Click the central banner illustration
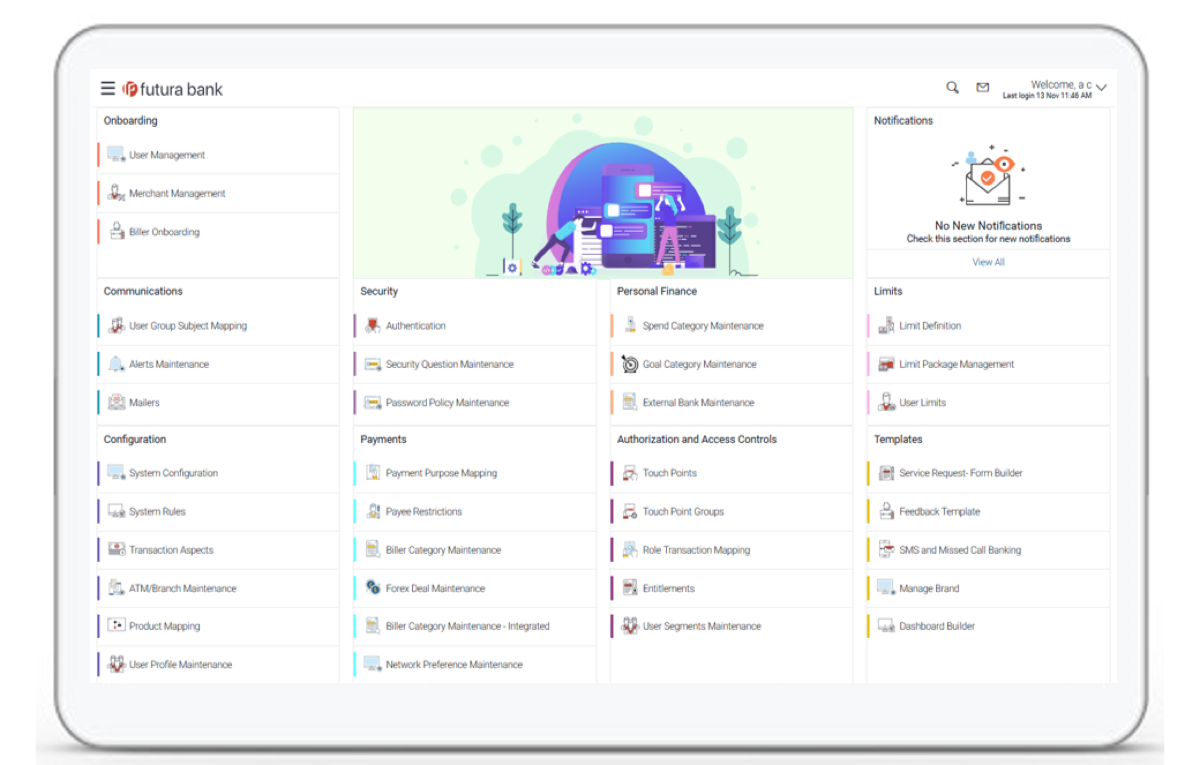Viewport: 1200px width, 765px height. click(x=603, y=193)
